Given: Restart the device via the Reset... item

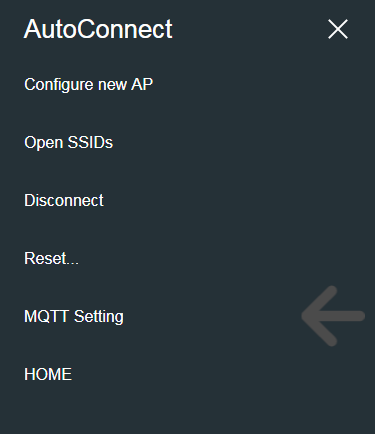Looking at the screenshot, I should 52,258.
